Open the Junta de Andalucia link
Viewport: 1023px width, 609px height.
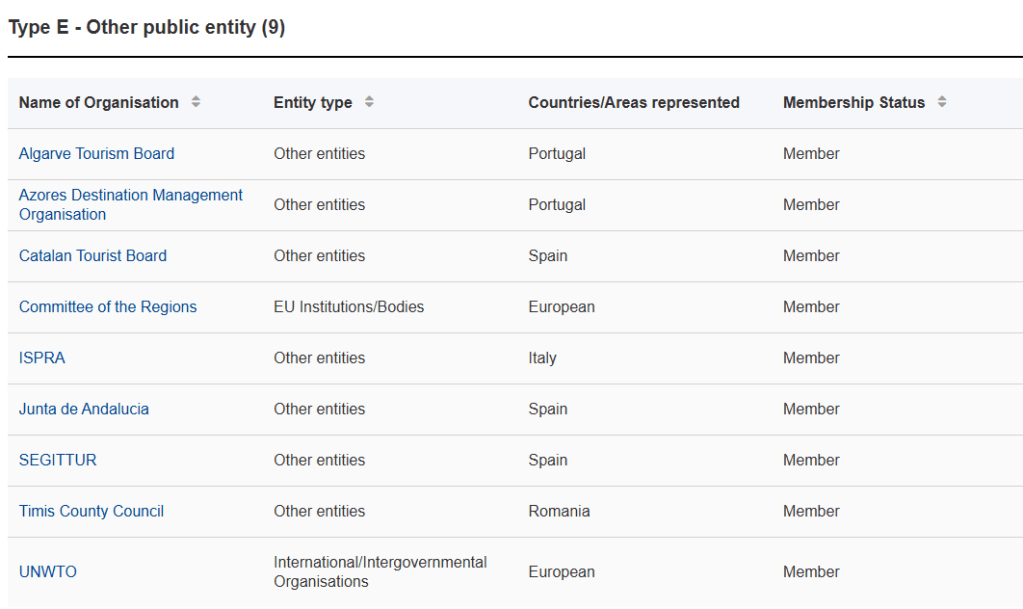click(84, 409)
